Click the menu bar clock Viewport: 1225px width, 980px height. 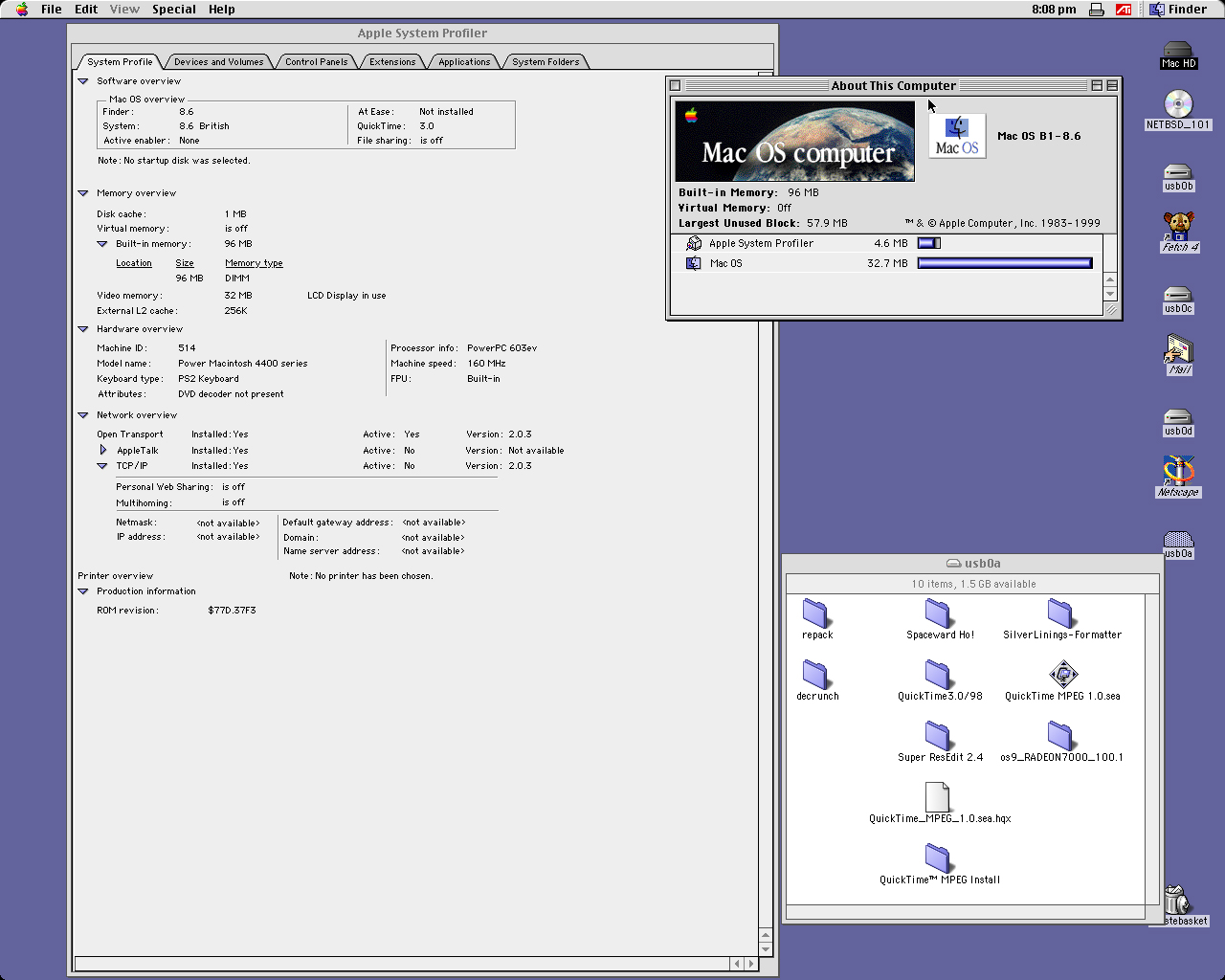click(1054, 10)
